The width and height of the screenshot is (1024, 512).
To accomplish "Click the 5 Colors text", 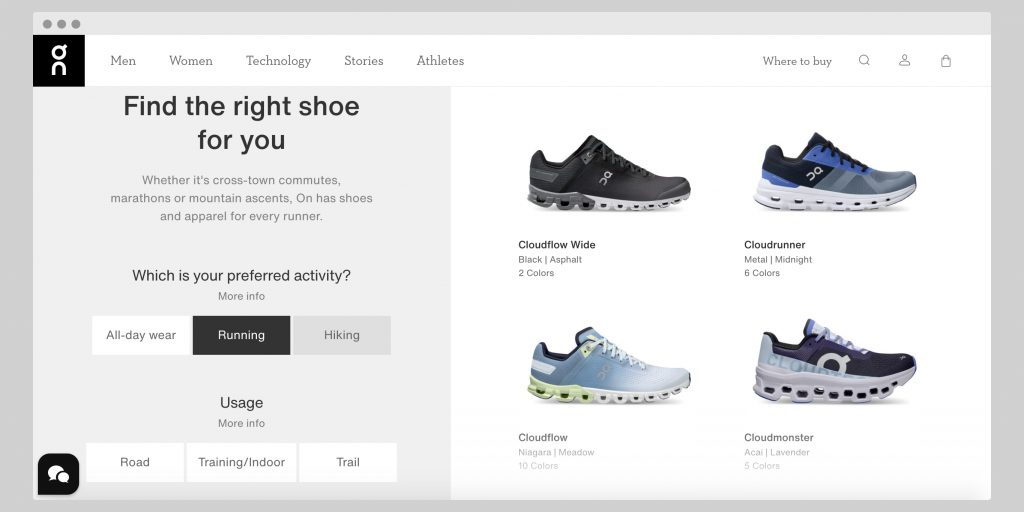I will [762, 466].
